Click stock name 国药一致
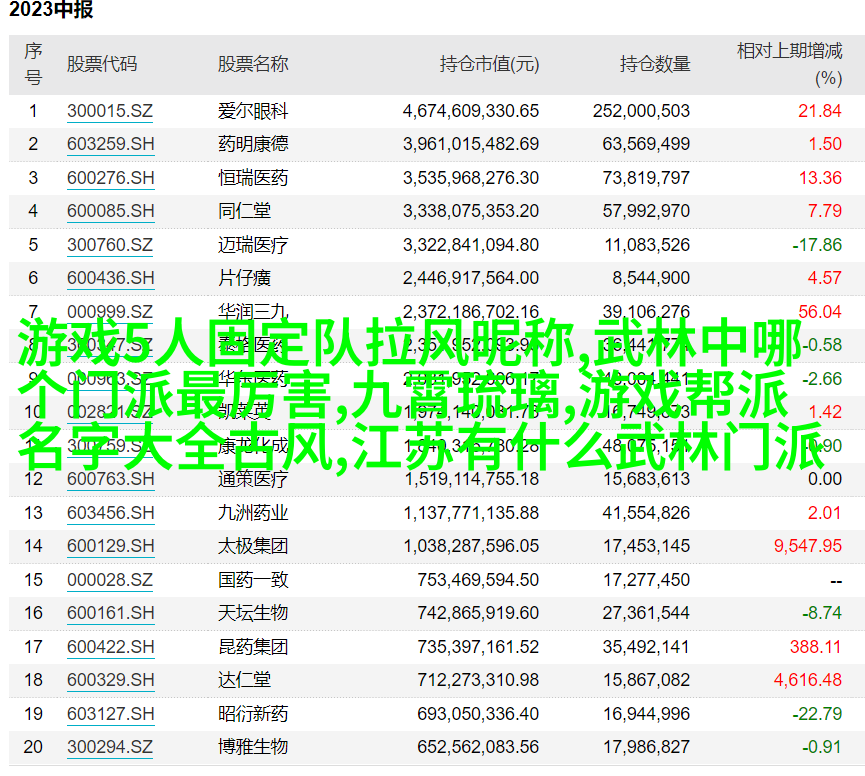Viewport: 865px width, 776px height. (253, 580)
